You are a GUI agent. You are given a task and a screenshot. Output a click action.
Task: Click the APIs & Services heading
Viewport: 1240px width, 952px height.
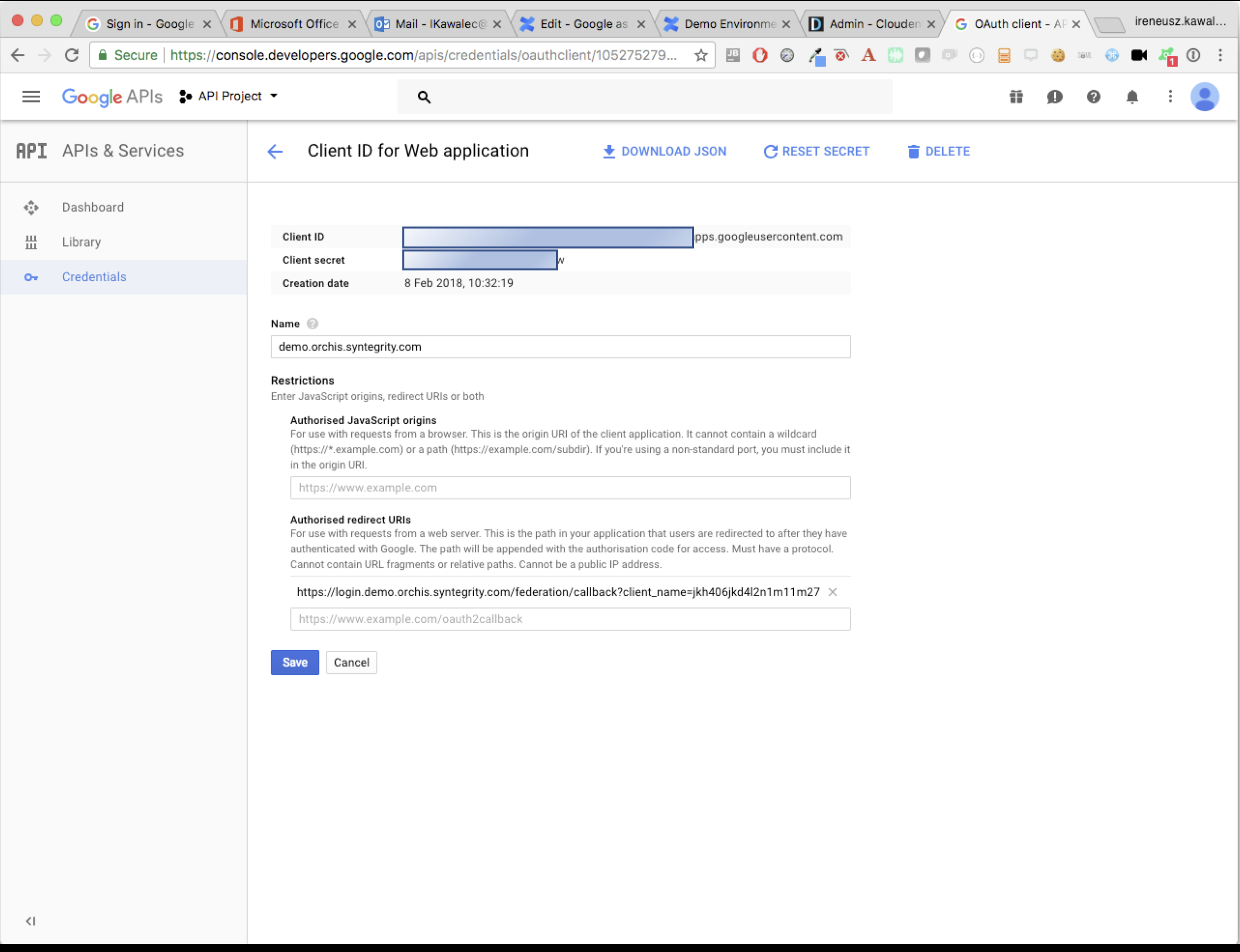[x=123, y=151]
